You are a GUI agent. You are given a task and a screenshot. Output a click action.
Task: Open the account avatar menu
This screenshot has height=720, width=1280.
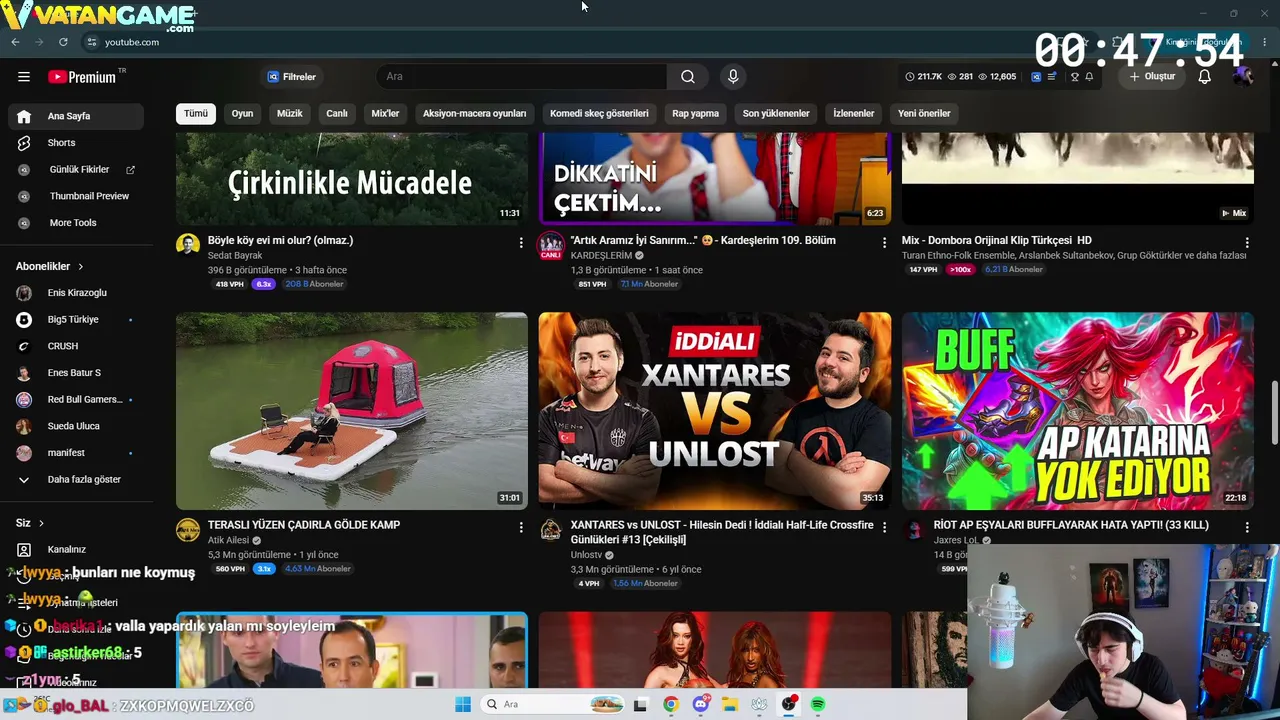tap(1243, 76)
